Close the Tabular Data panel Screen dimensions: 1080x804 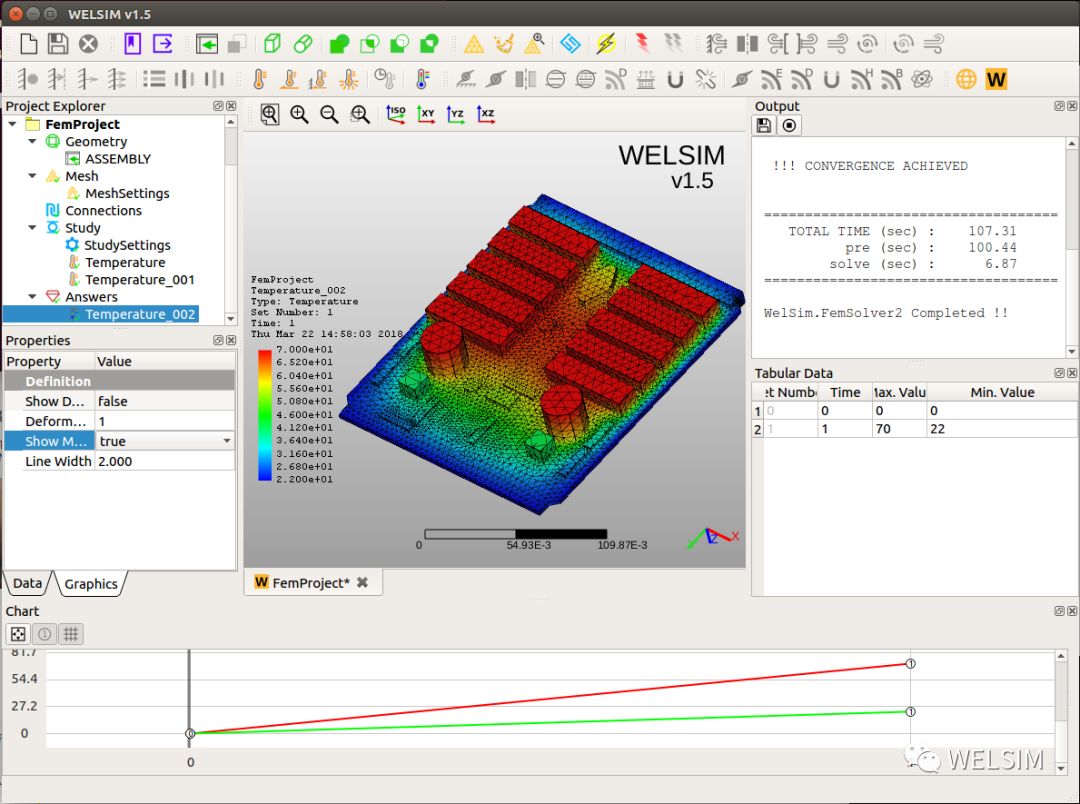(1072, 373)
